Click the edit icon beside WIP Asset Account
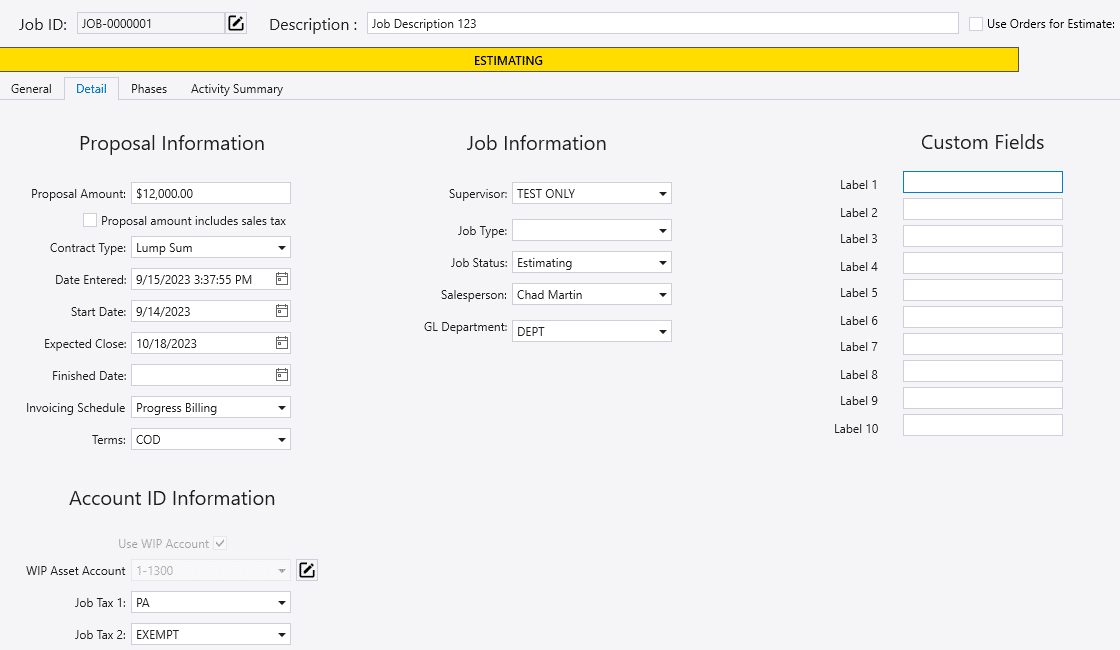The width and height of the screenshot is (1120, 650). (x=308, y=570)
